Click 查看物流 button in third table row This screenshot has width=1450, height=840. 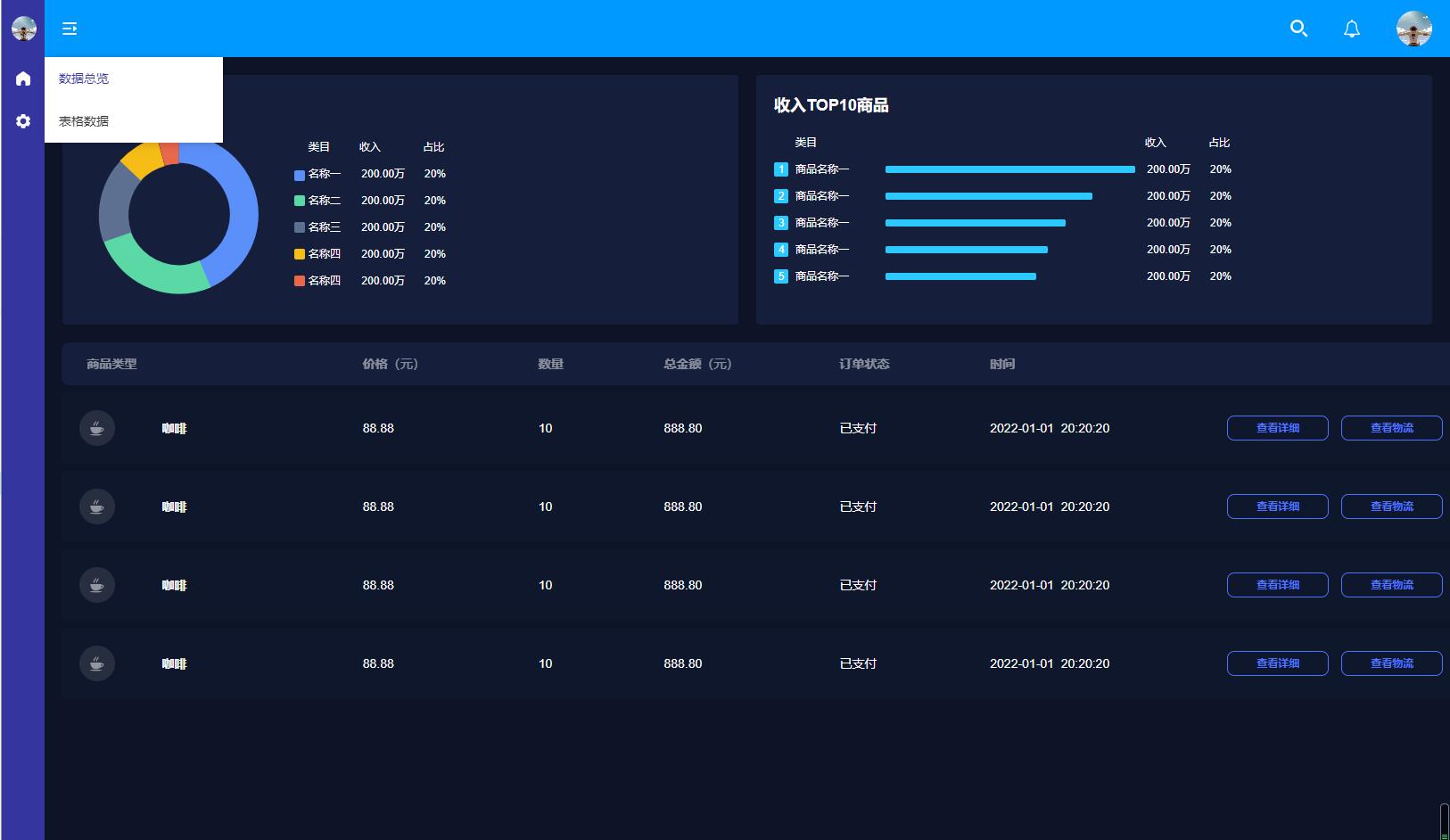tap(1392, 585)
